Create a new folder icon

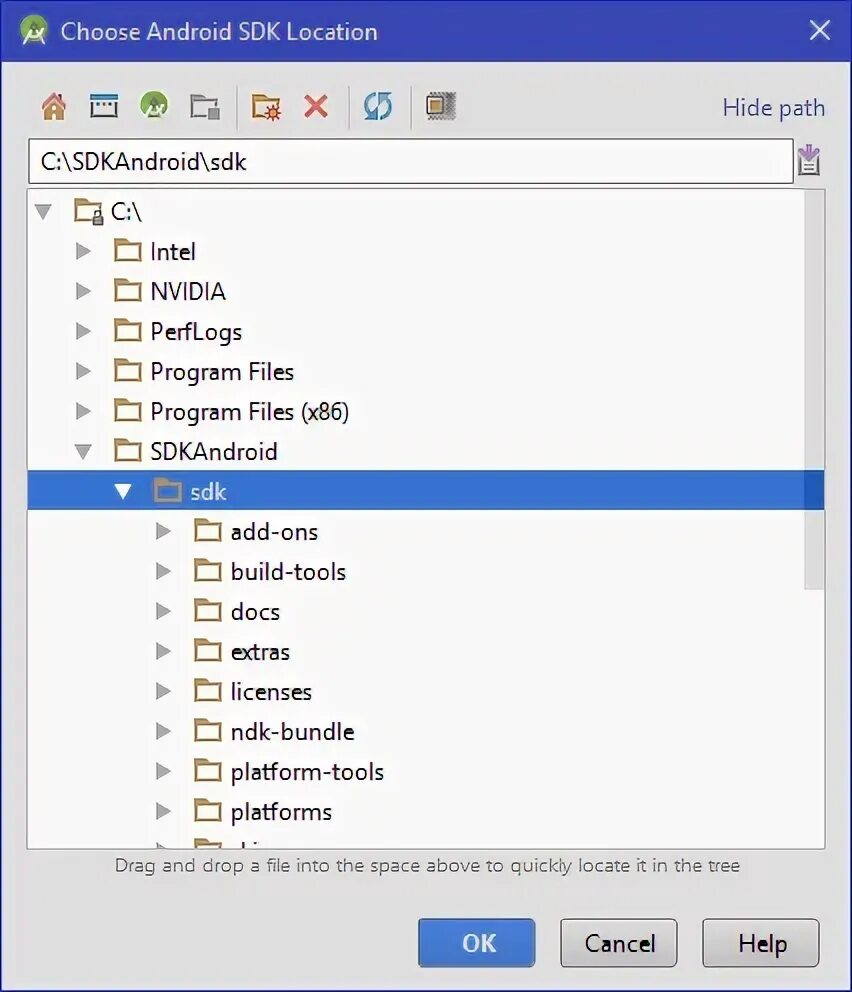coord(266,106)
